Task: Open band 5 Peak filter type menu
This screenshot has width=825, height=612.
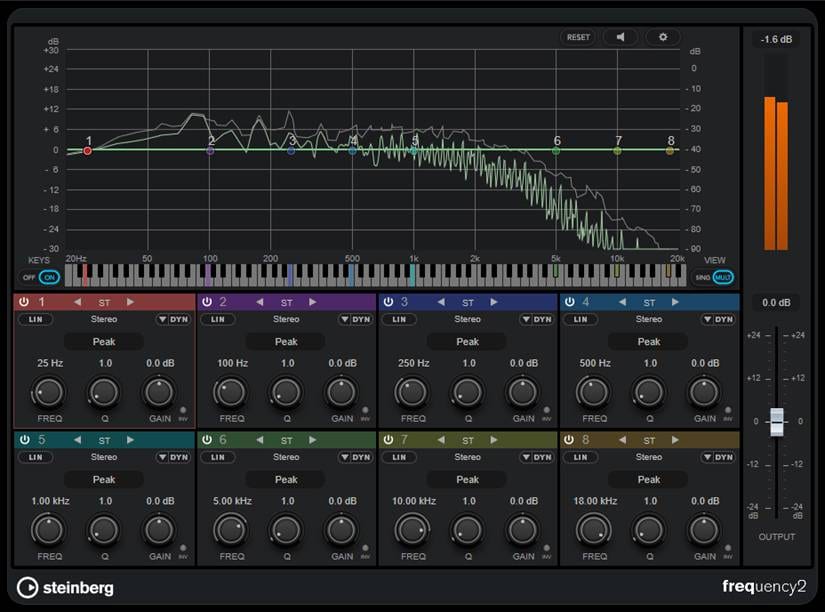Action: 104,480
